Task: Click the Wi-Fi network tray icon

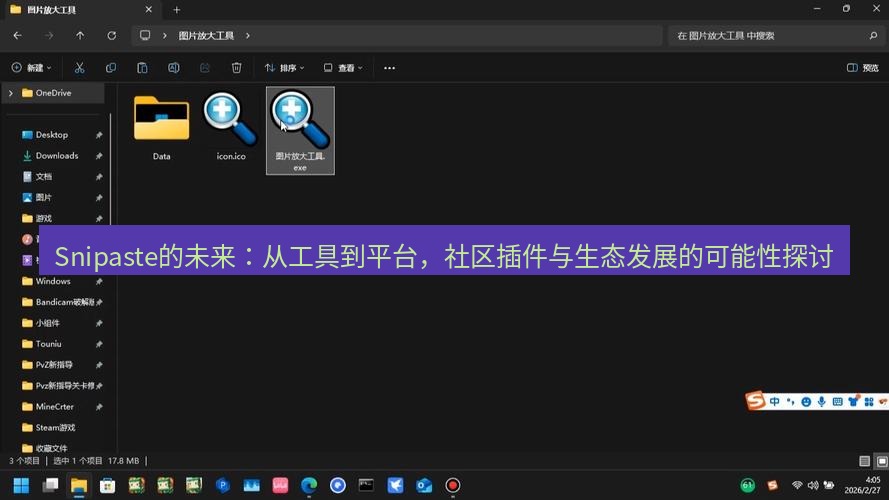Action: [797, 485]
